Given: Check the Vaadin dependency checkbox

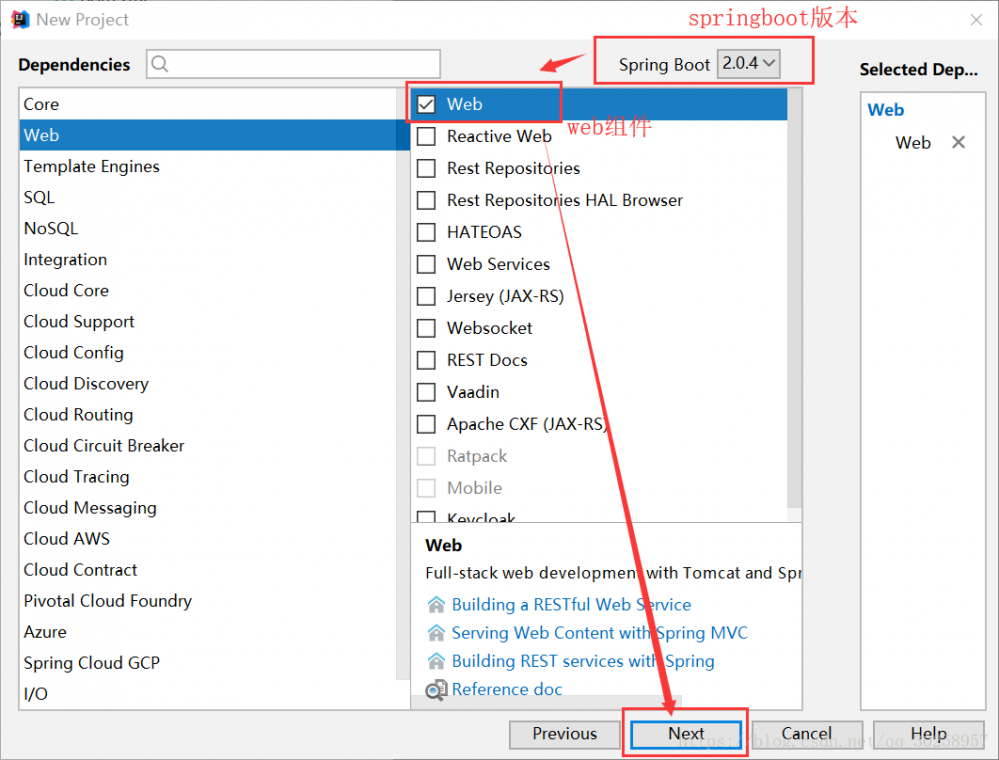Looking at the screenshot, I should click(426, 392).
